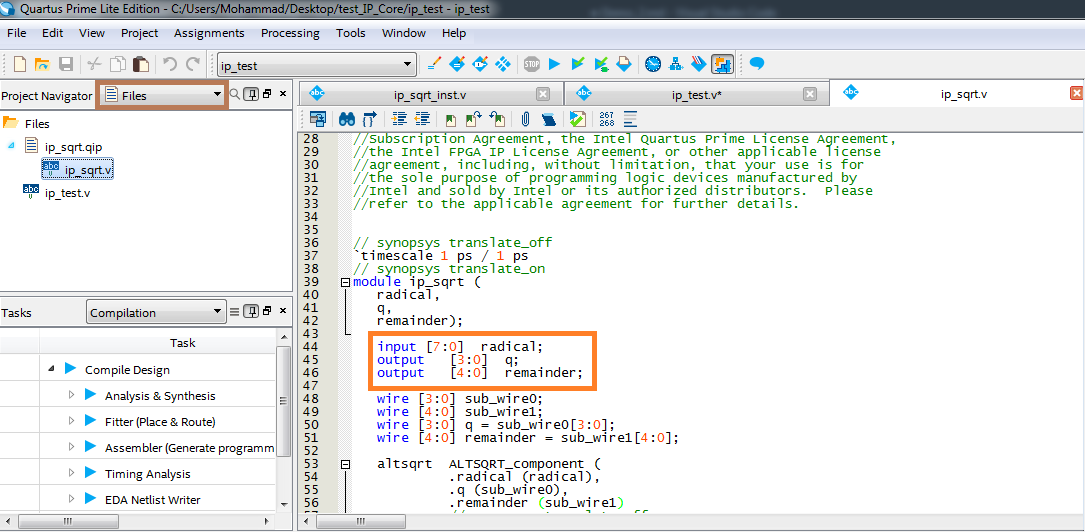Image resolution: width=1088 pixels, height=532 pixels.
Task: Collapse the Compile Design task
Action: coord(51,370)
